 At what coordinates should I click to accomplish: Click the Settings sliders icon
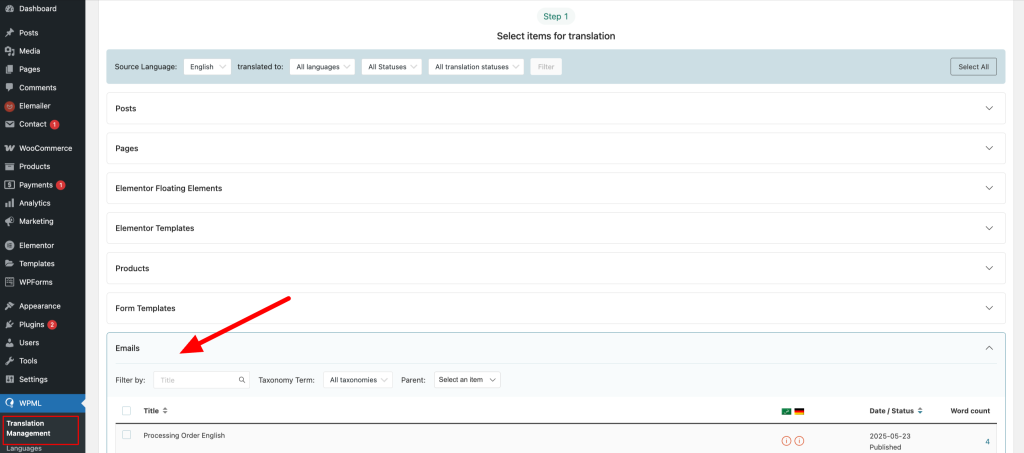tap(9, 379)
